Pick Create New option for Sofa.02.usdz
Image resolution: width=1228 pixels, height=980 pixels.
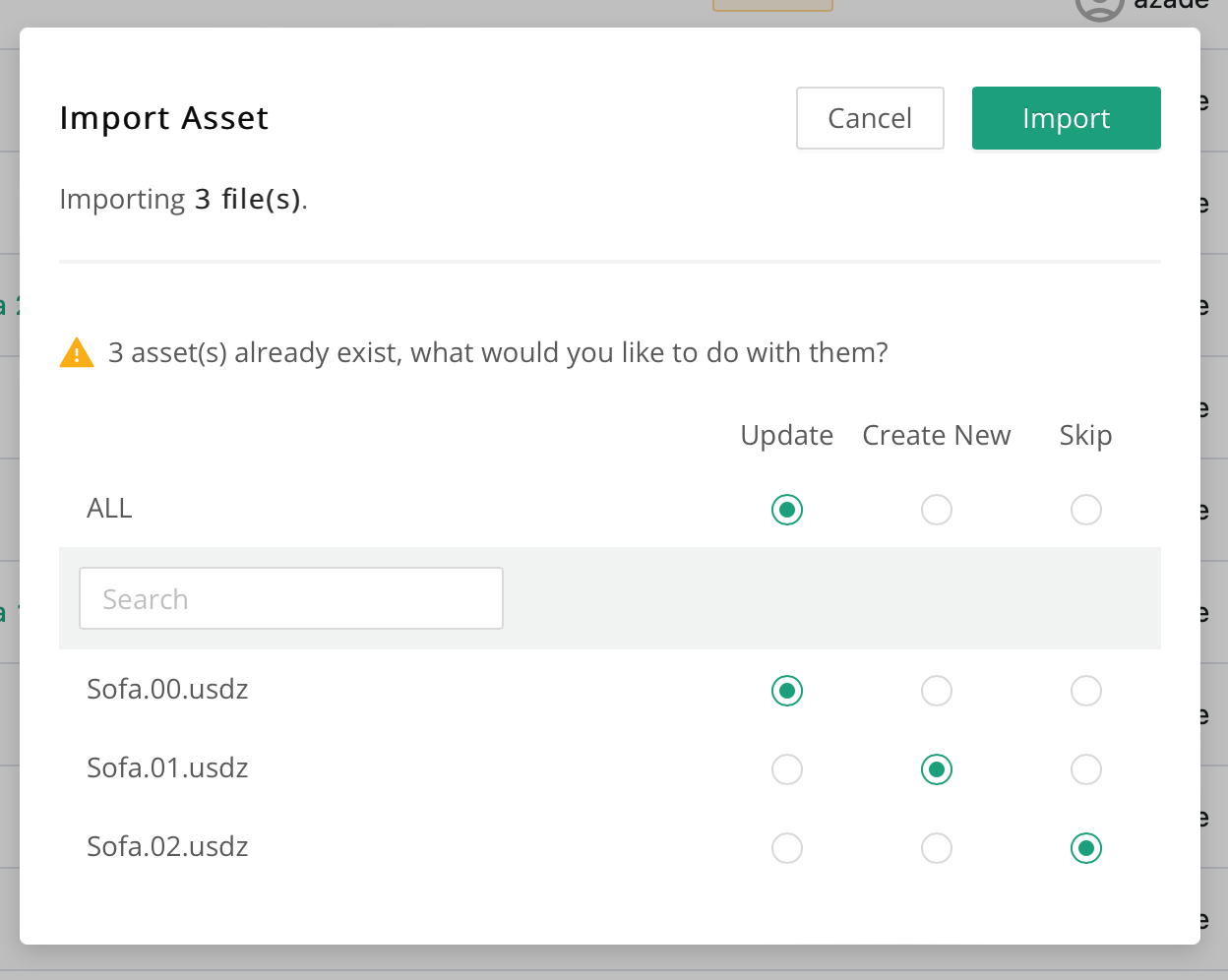(937, 848)
